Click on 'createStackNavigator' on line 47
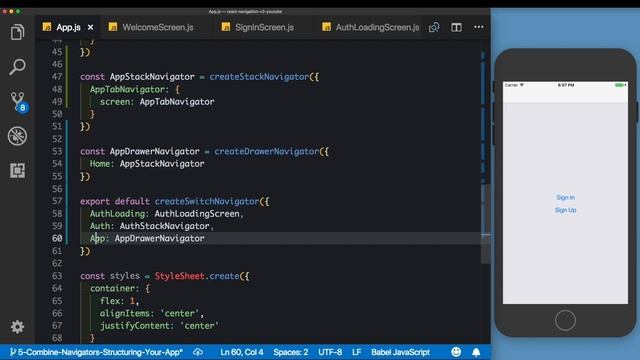The width and height of the screenshot is (640, 360). [259, 77]
